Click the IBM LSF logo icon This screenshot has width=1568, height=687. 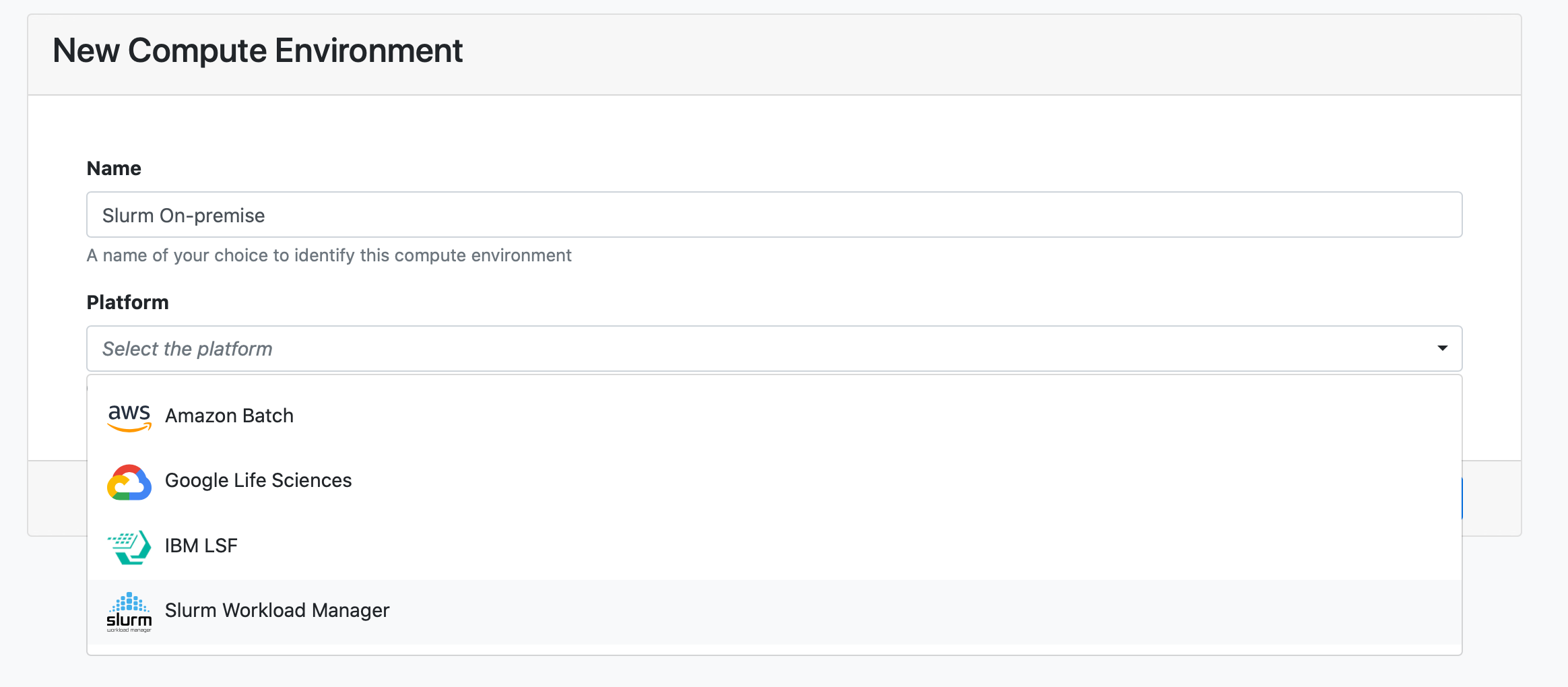point(129,546)
